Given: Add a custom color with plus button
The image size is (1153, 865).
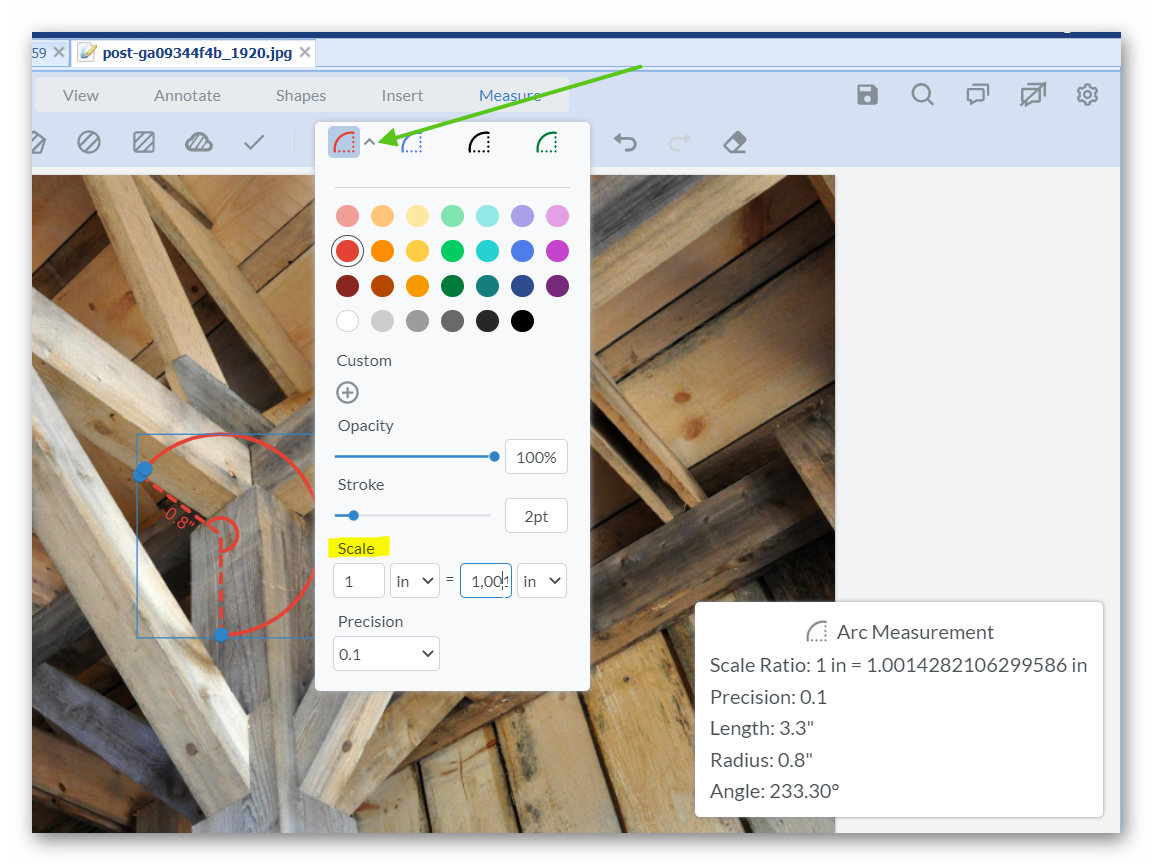Looking at the screenshot, I should [x=348, y=393].
